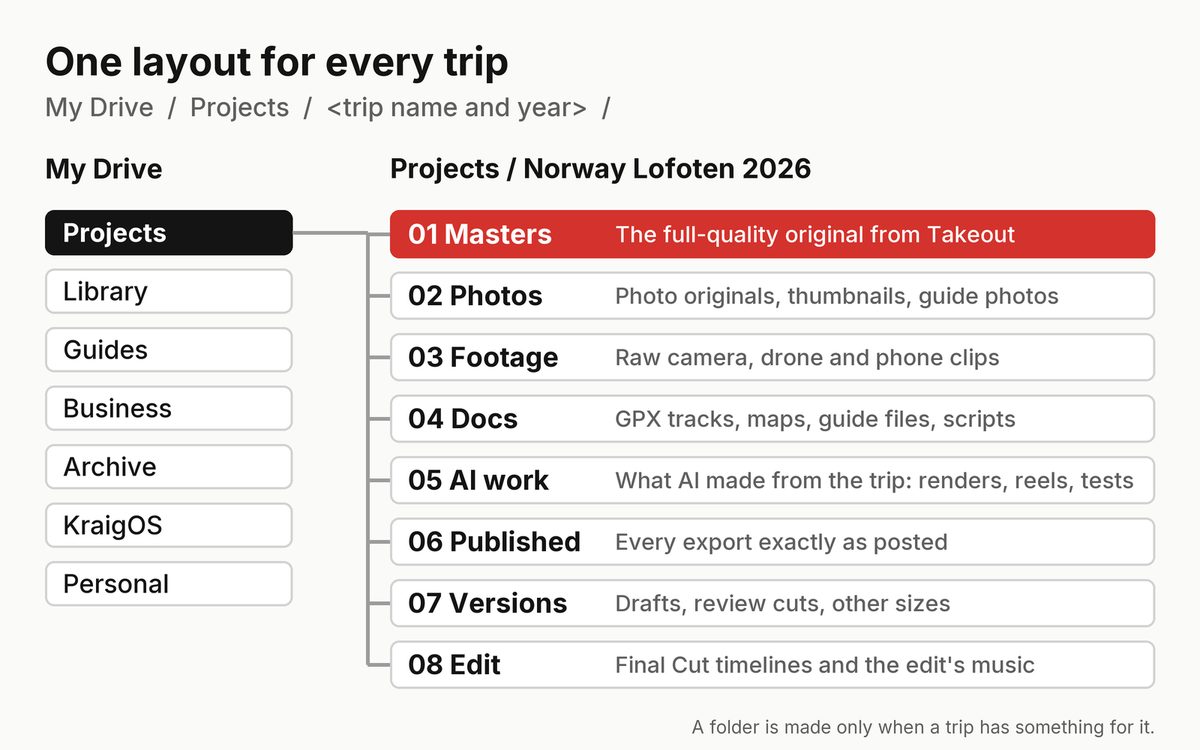1200x750 pixels.
Task: Select the KraigOS folder
Action: pos(169,525)
